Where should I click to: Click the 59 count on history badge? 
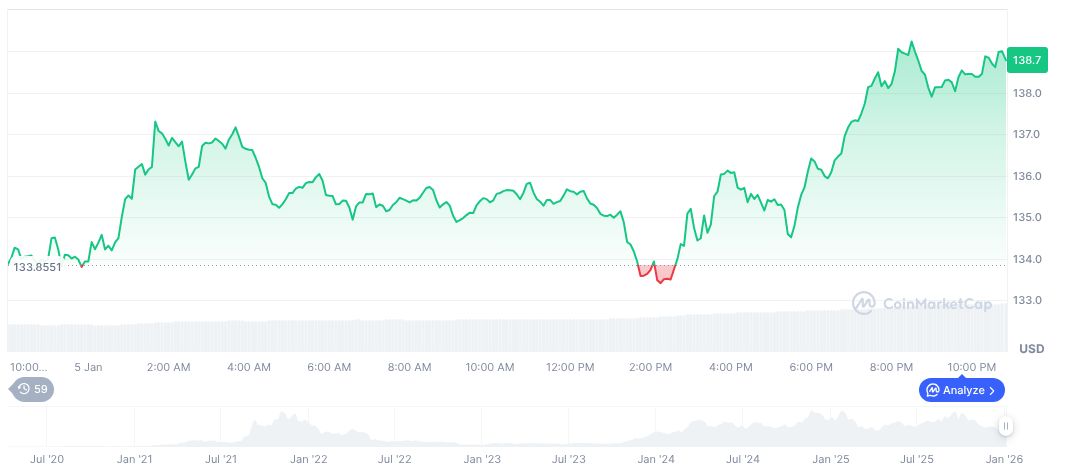41,389
